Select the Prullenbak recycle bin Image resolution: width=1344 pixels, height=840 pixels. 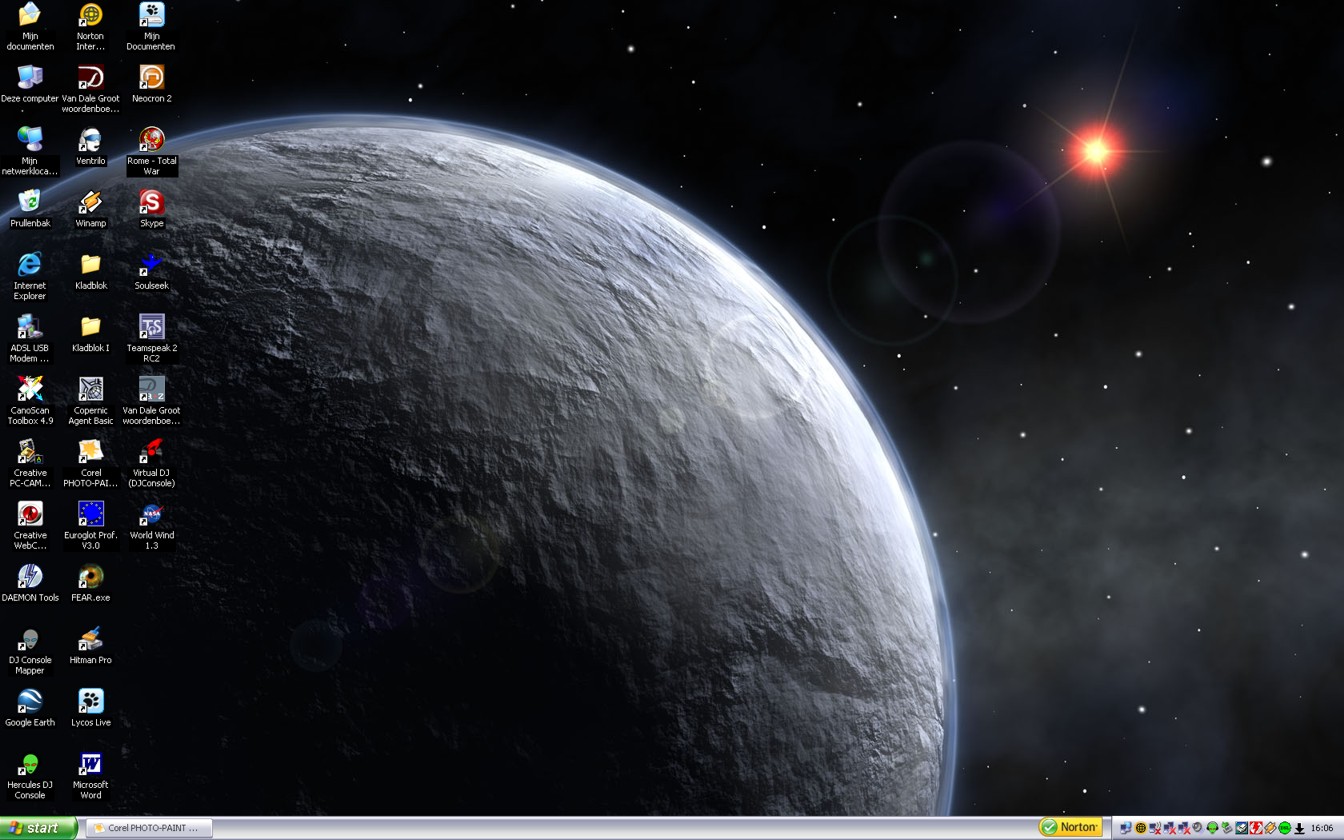pyautogui.click(x=30, y=203)
